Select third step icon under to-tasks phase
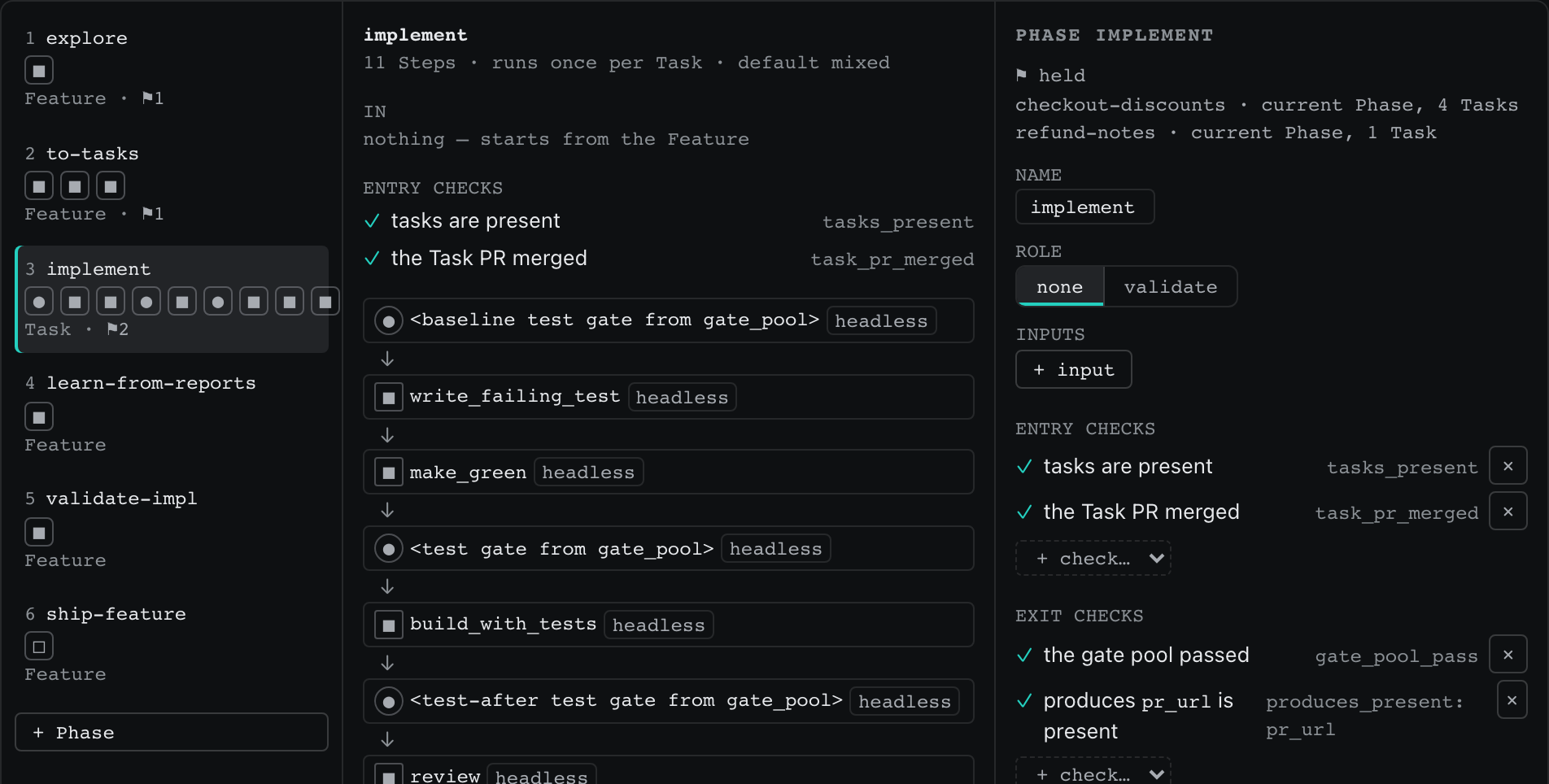Image resolution: width=1549 pixels, height=784 pixels. tap(111, 186)
